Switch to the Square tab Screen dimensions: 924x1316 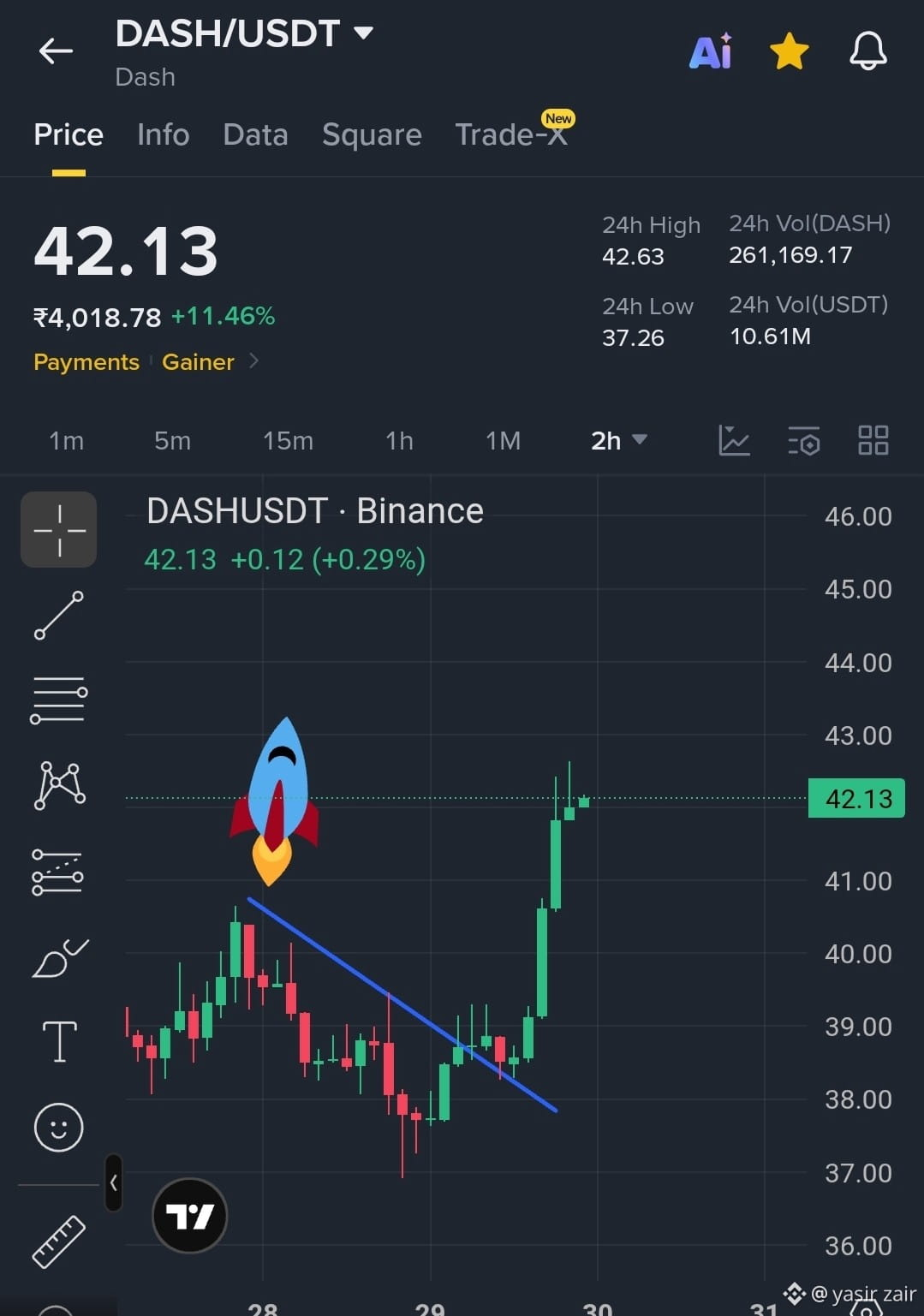(372, 134)
